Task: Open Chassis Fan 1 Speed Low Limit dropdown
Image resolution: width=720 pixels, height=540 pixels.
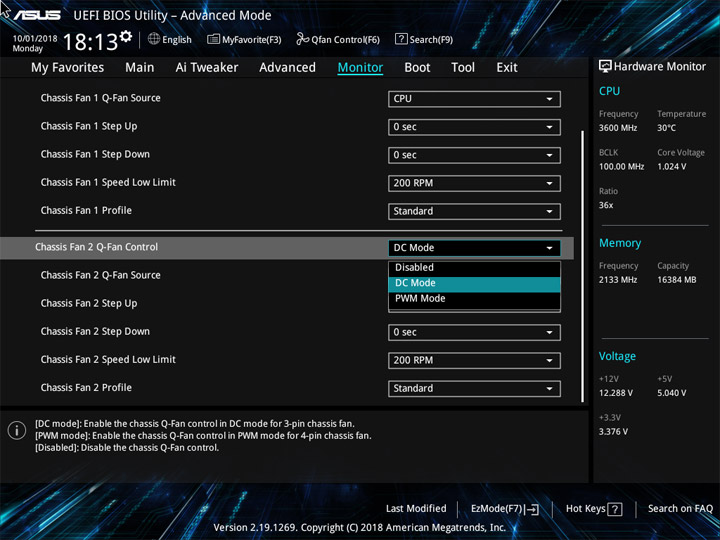Action: coord(474,183)
